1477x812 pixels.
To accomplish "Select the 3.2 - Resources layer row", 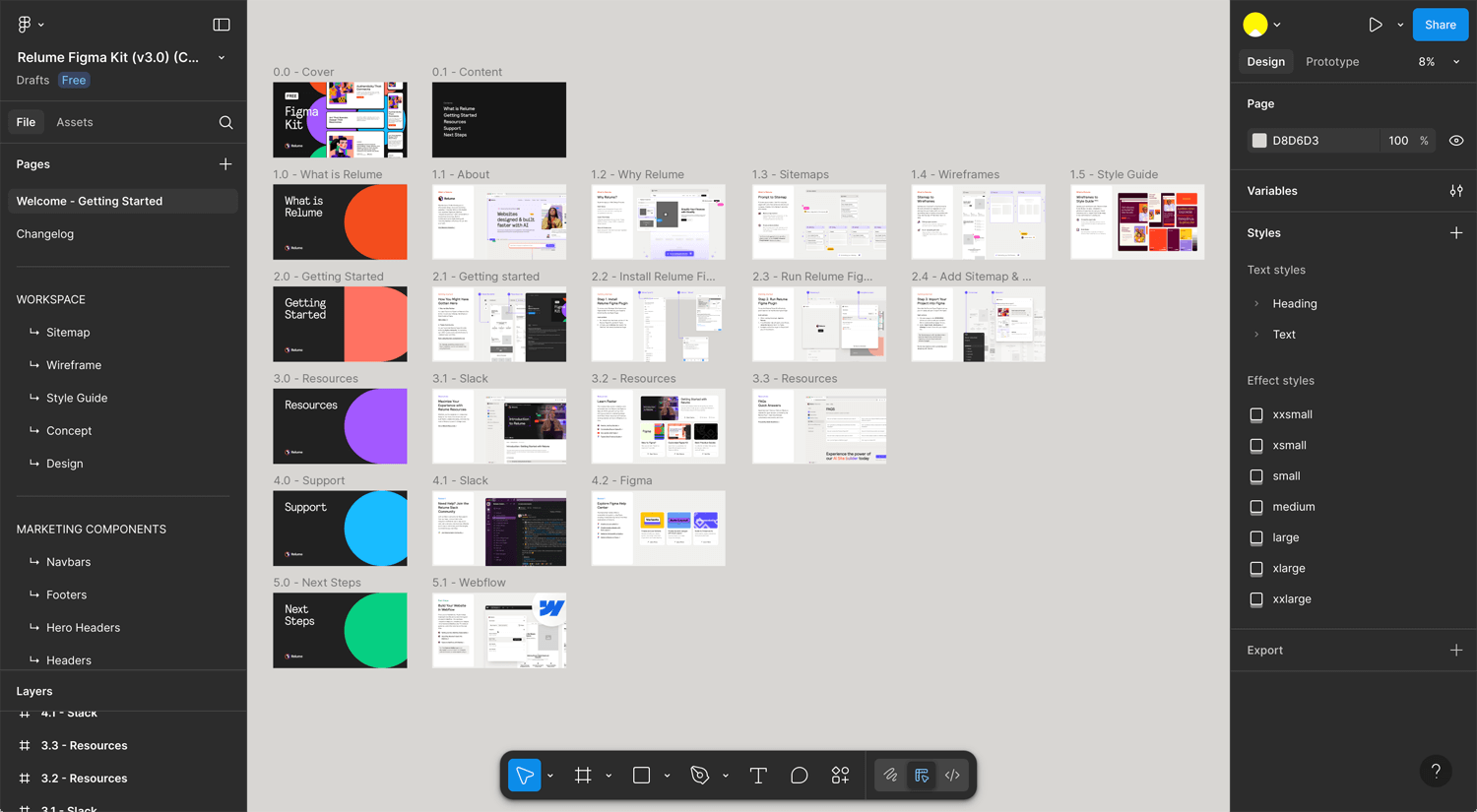I will tap(123, 779).
